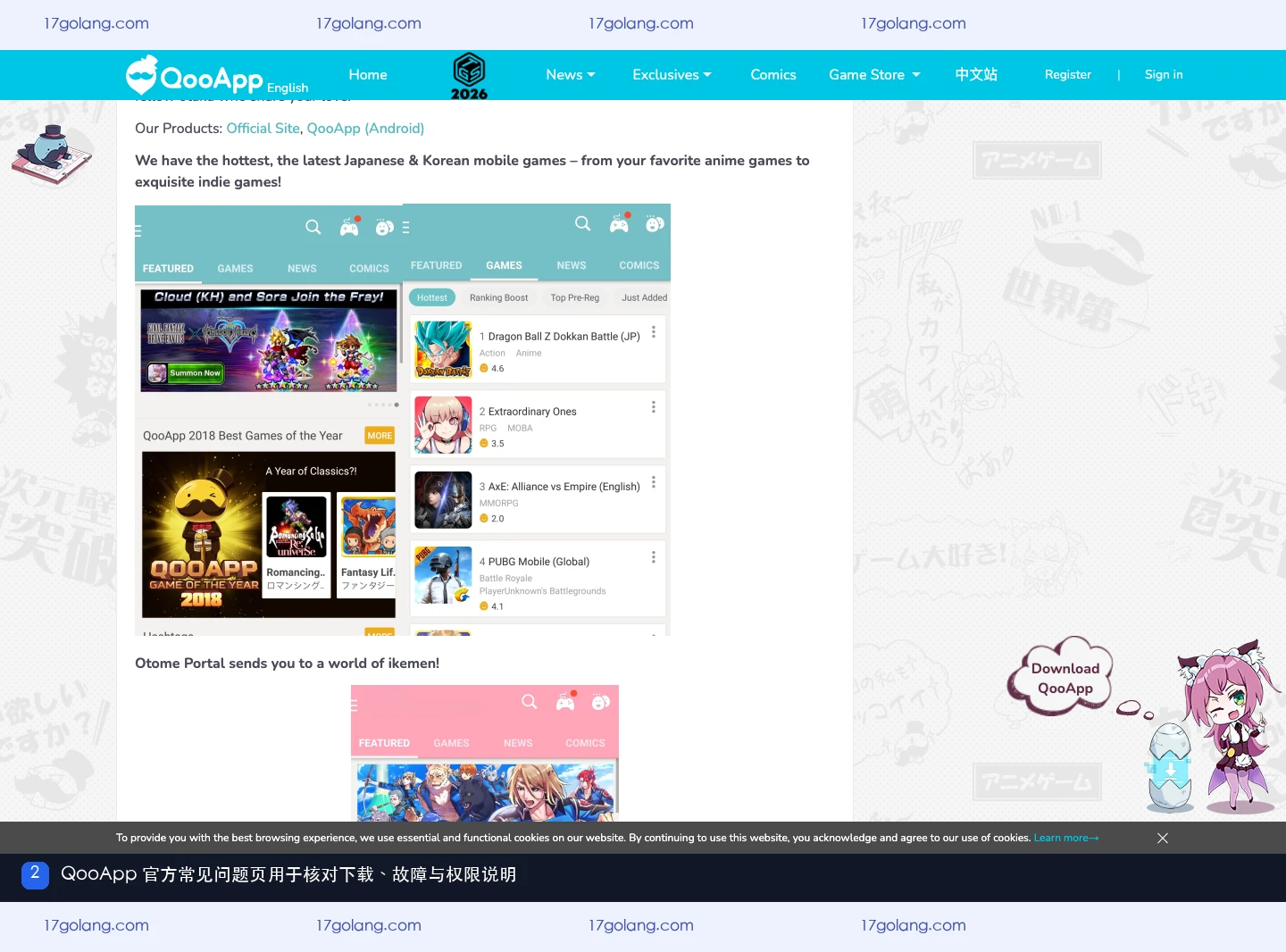
Task: Click mascot face icon in left screenshot
Action: point(385,228)
